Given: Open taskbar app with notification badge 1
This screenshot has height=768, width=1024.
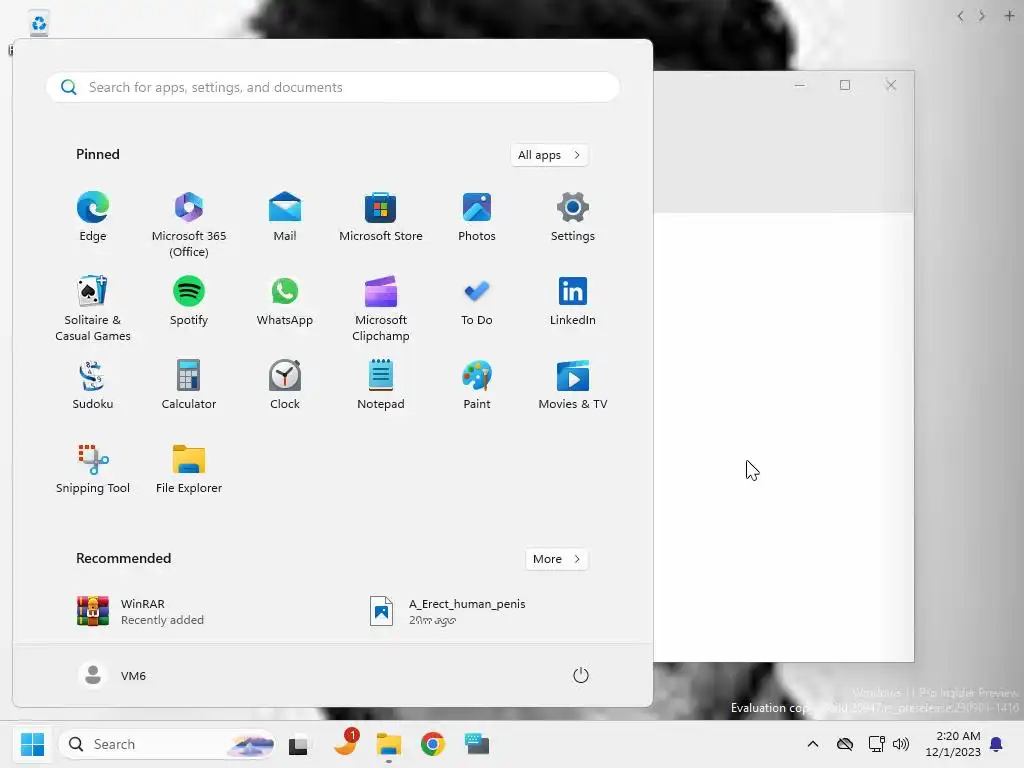Looking at the screenshot, I should click(345, 743).
